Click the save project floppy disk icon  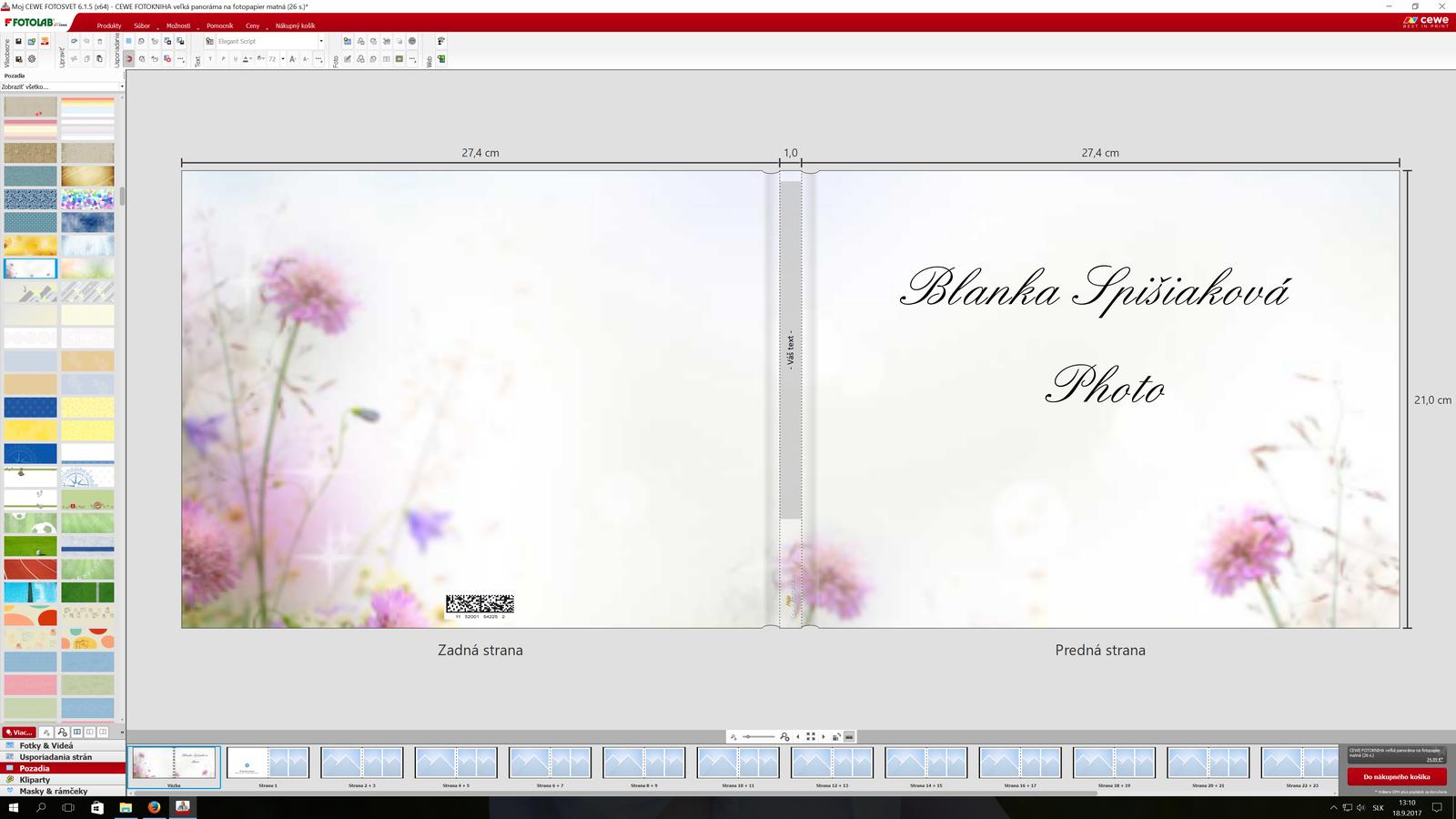[x=18, y=42]
